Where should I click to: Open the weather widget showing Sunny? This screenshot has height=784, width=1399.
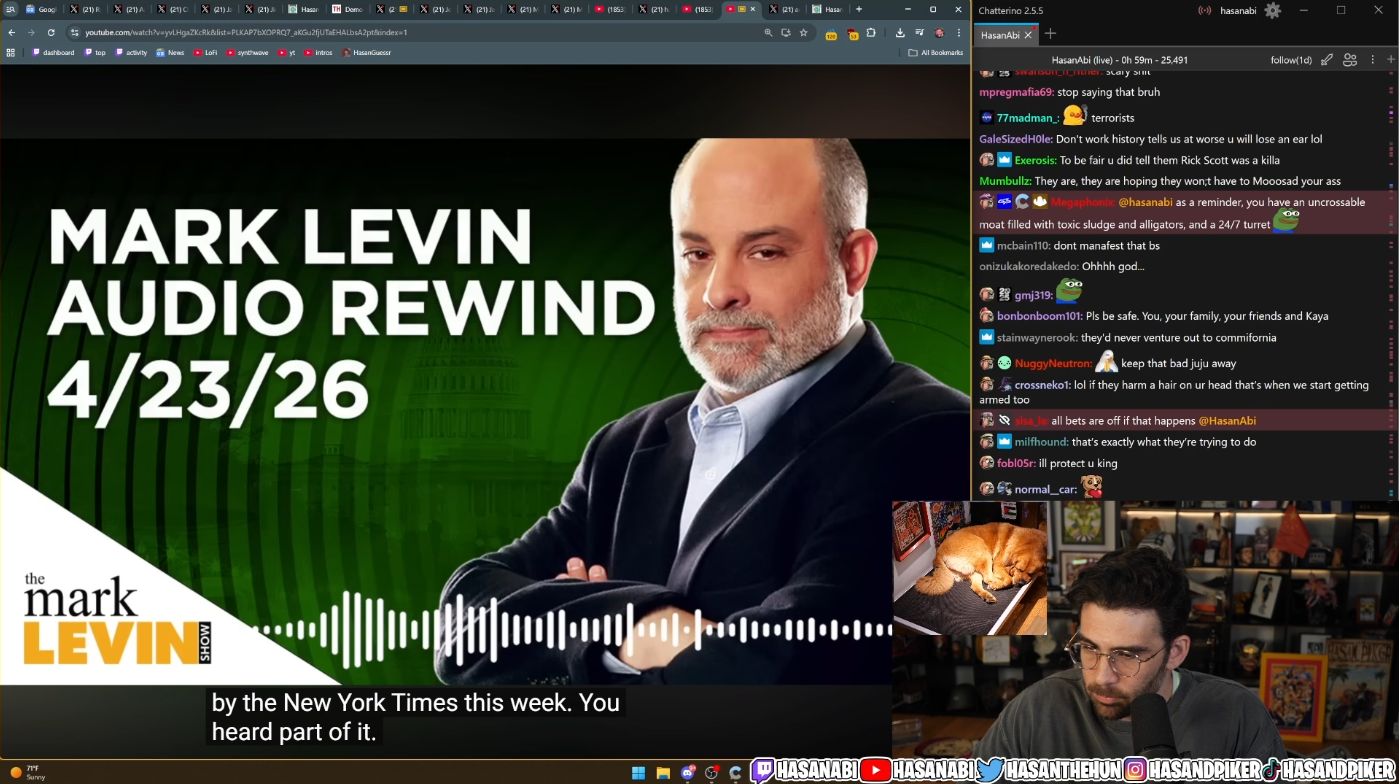[28, 773]
